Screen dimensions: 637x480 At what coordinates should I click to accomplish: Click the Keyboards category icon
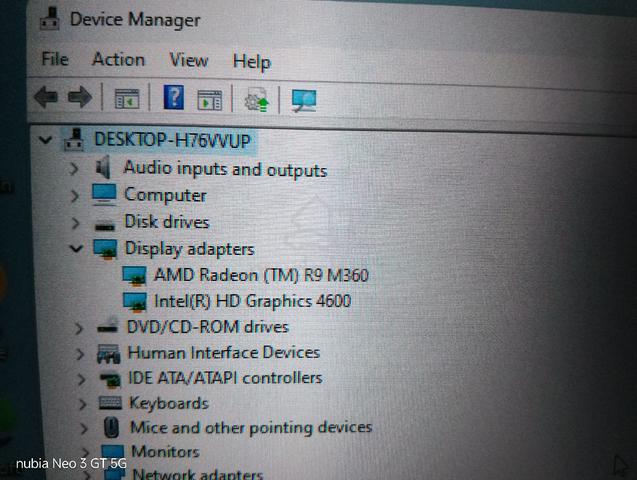[x=110, y=403]
